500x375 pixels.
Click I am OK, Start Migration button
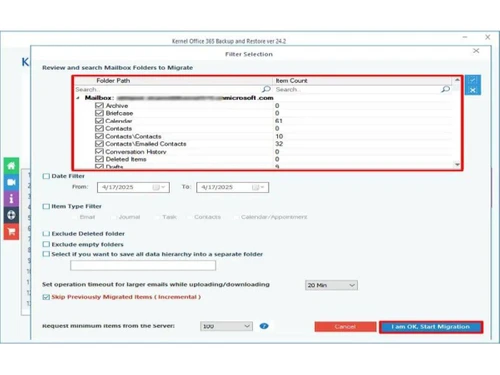(x=431, y=327)
